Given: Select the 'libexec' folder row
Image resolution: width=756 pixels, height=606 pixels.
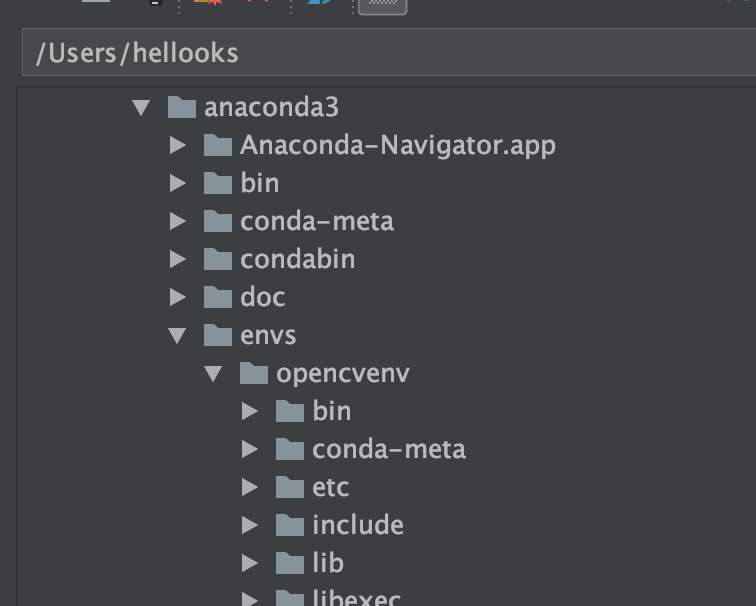Looking at the screenshot, I should tap(386, 596).
